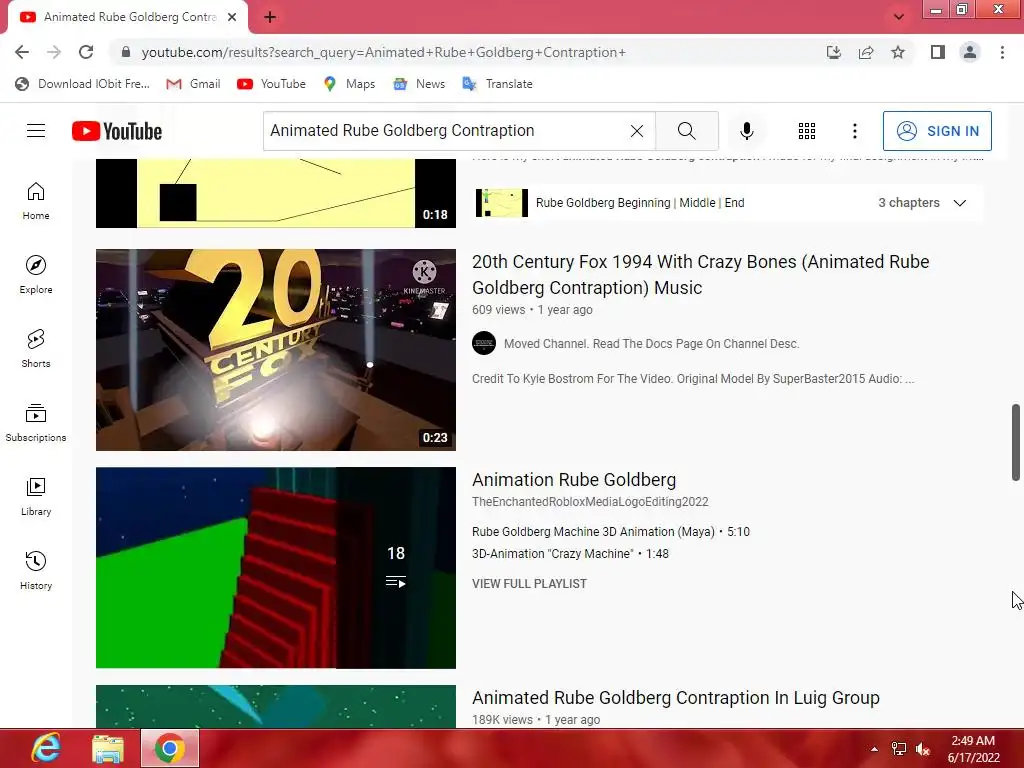Screen dimensions: 1024x768
Task: Go forward in Chrome
Action: (x=54, y=52)
